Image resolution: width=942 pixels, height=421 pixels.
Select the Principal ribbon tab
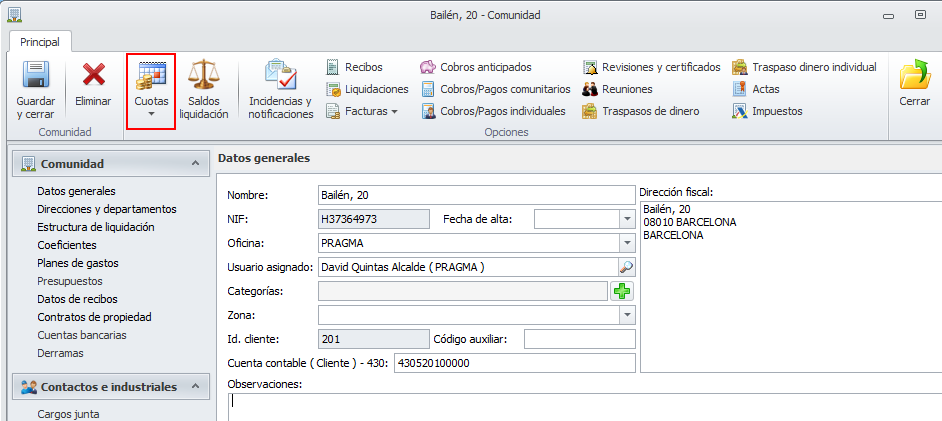(x=40, y=42)
